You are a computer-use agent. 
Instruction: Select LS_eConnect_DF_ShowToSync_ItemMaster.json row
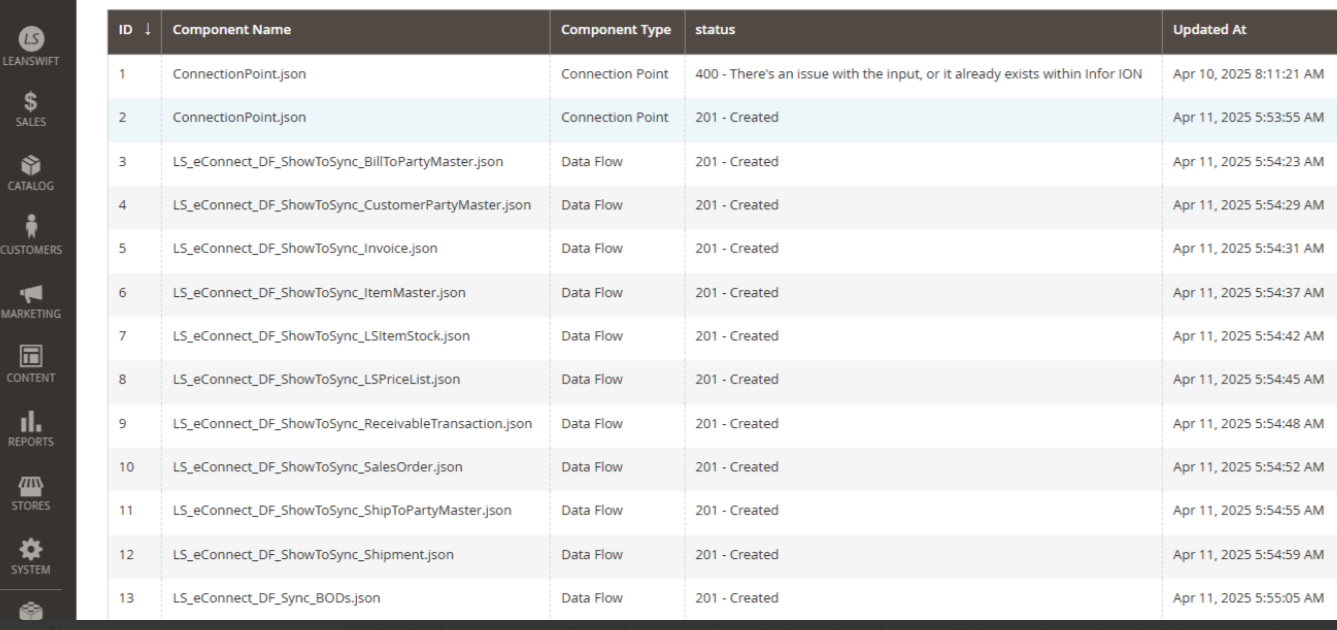pyautogui.click(x=319, y=293)
